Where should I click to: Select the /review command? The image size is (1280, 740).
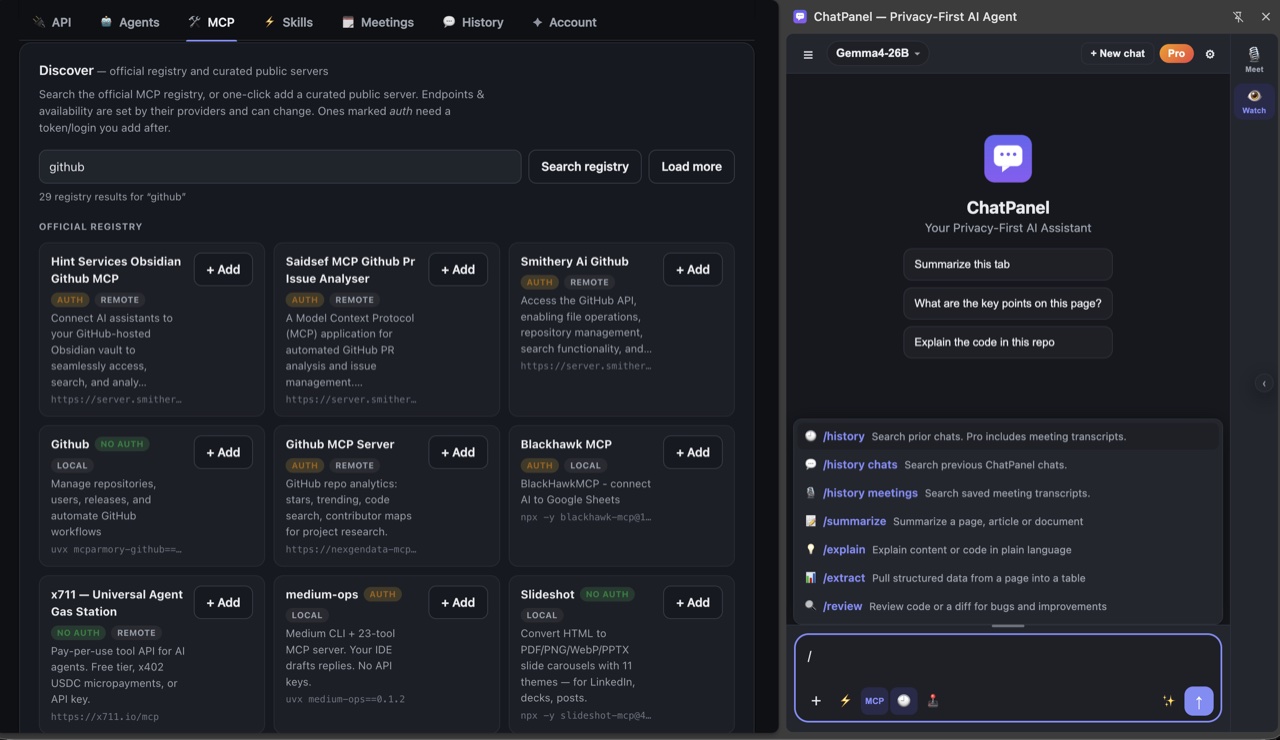pyautogui.click(x=1008, y=606)
